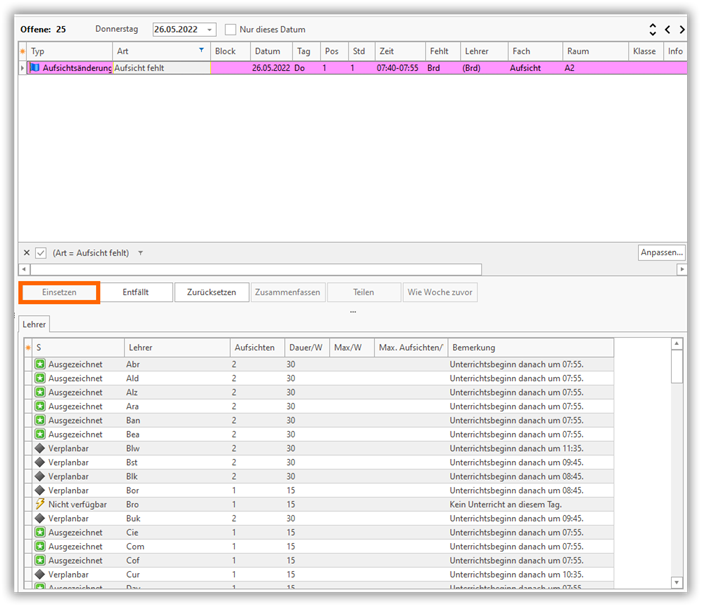Go to the next day with the right arrow
Image resolution: width=701 pixels, height=606 pixels.
(682, 30)
